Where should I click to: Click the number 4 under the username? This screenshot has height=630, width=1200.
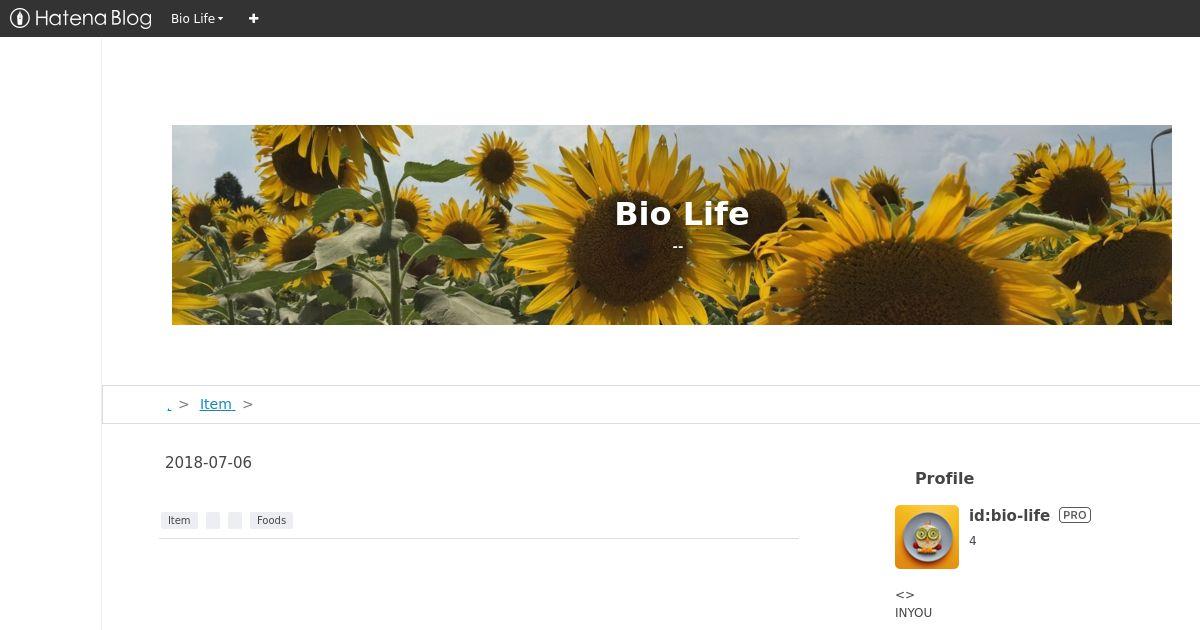(x=972, y=541)
